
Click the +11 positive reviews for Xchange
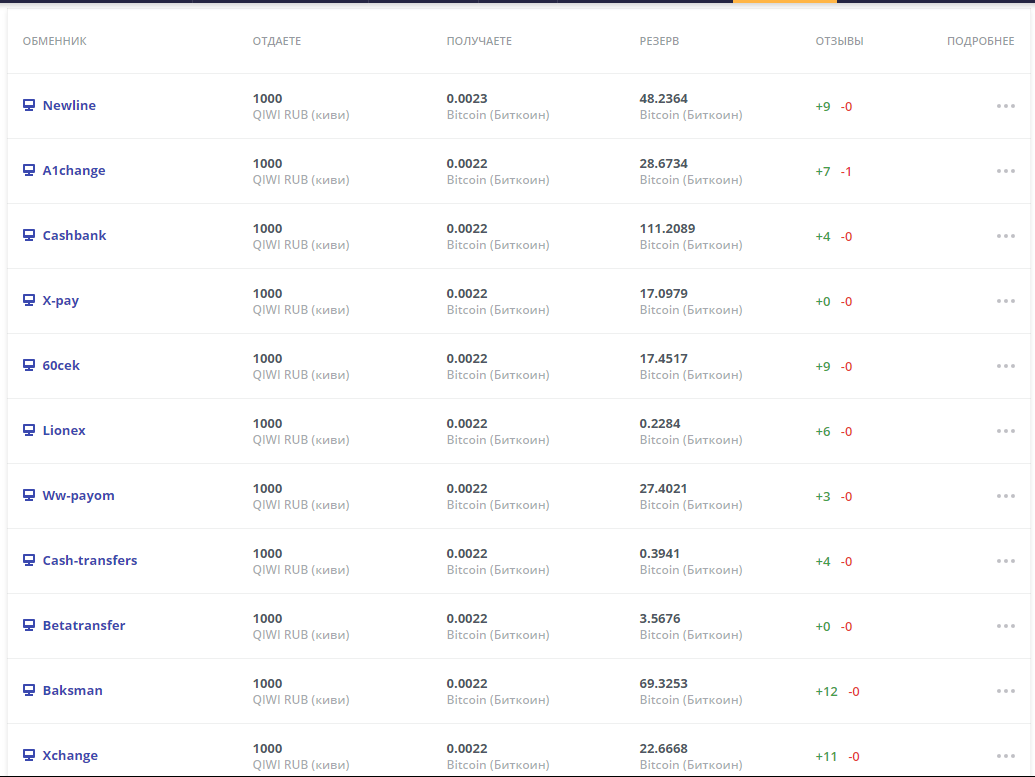click(826, 757)
